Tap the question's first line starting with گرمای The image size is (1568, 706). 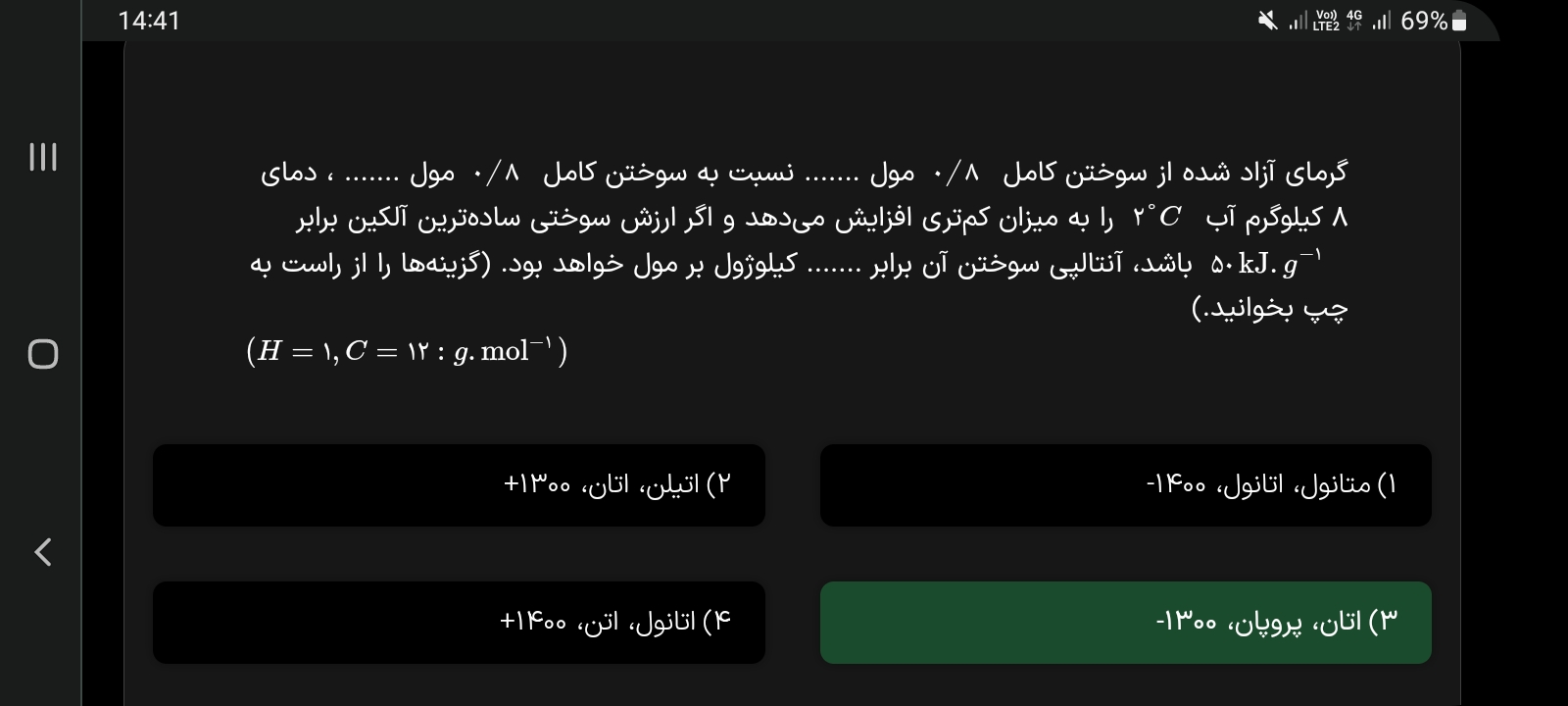coord(804,174)
